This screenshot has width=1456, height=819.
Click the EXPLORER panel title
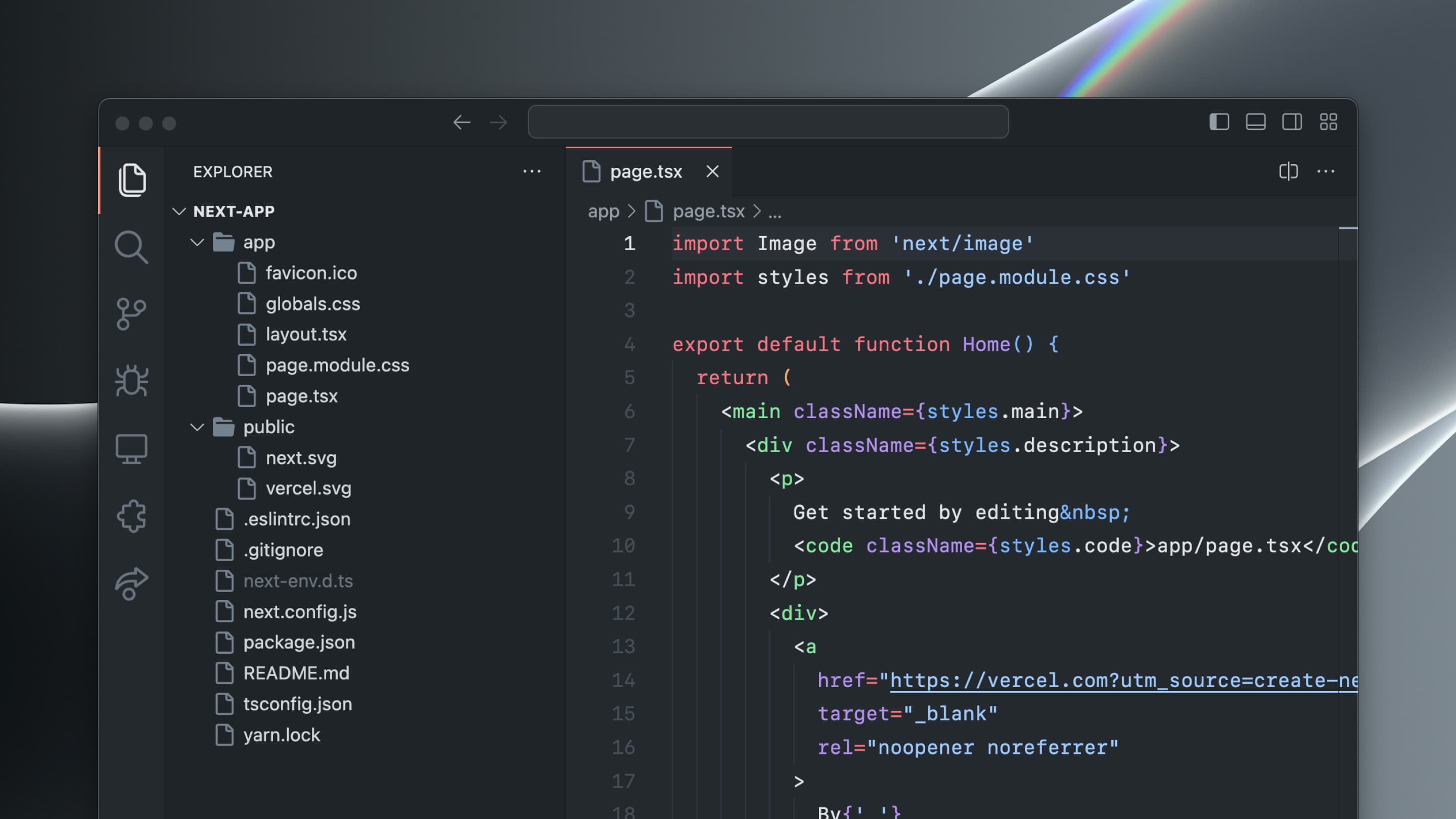(x=233, y=172)
